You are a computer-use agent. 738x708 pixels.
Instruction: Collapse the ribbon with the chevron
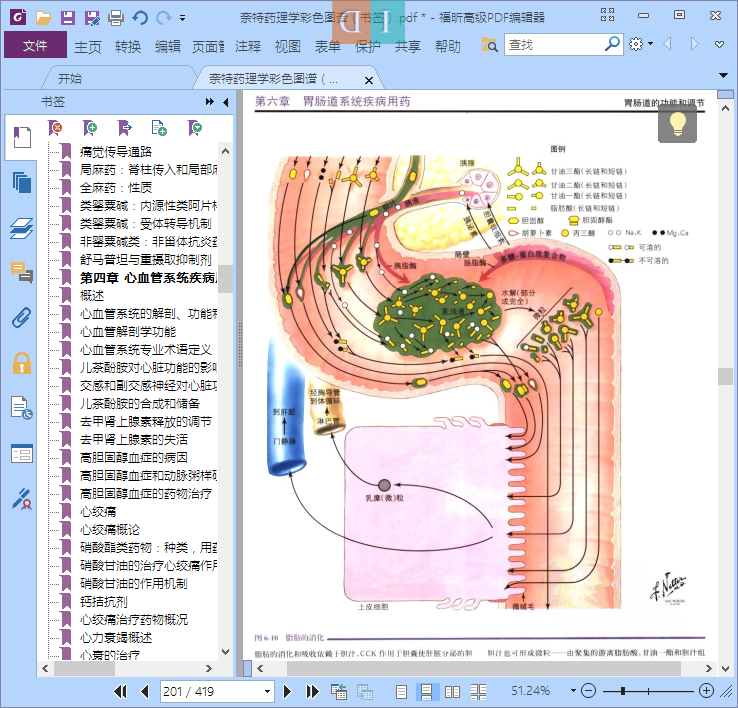(719, 45)
